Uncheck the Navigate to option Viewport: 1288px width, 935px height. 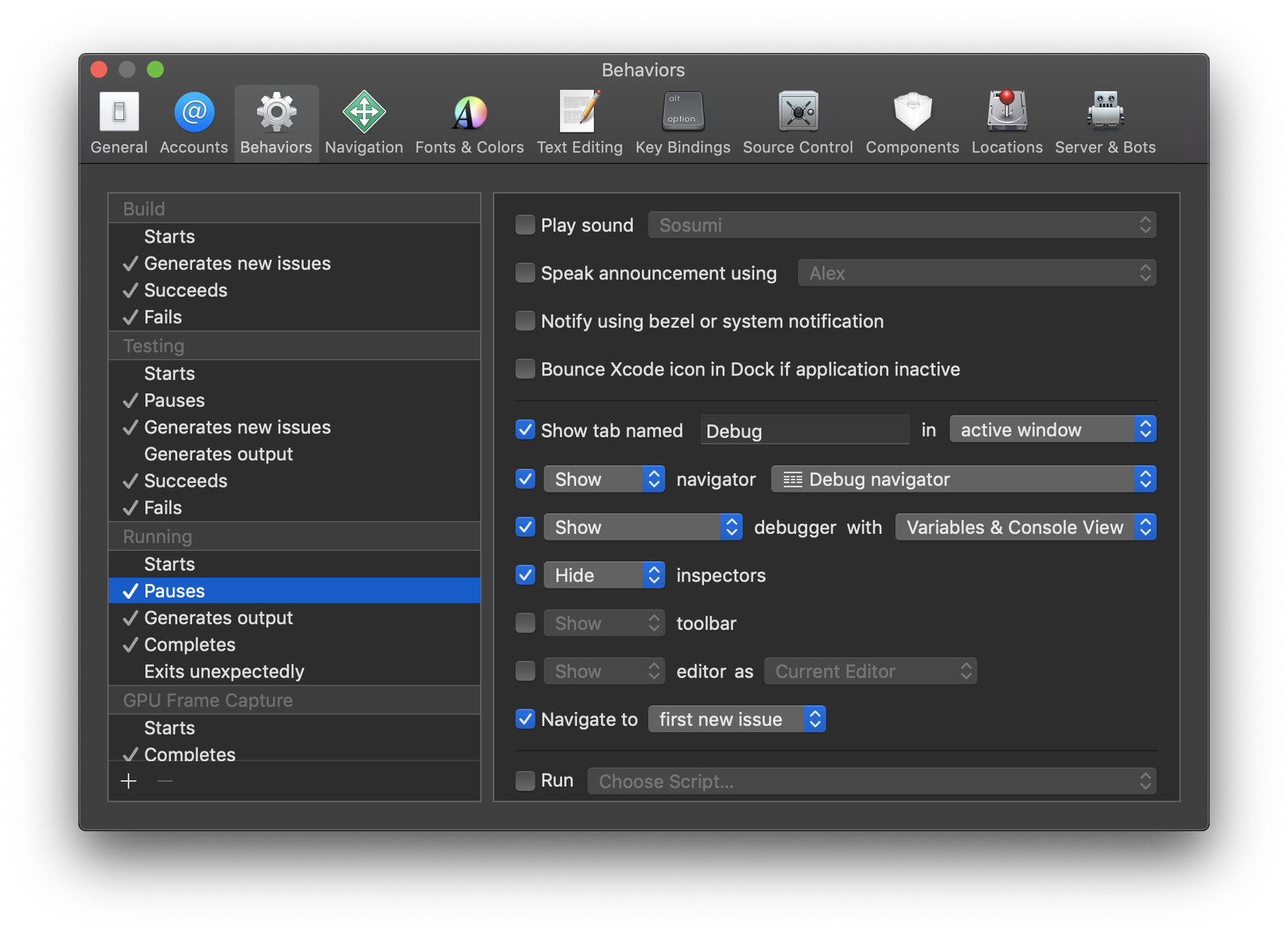tap(525, 719)
